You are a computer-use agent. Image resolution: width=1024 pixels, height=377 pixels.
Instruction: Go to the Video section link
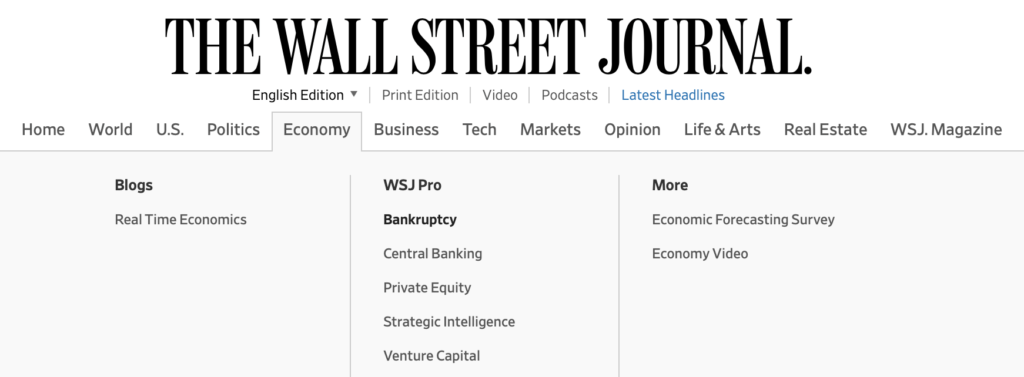[x=500, y=95]
